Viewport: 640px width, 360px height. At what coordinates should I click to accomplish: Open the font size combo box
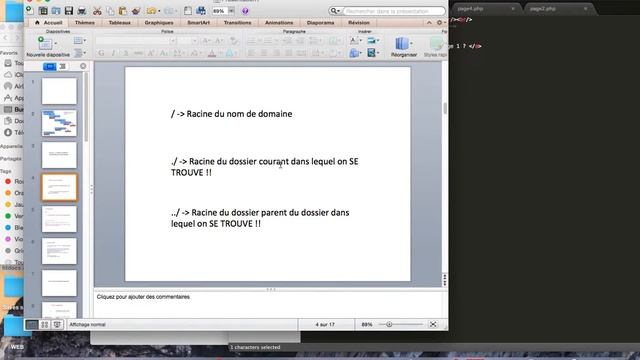(x=188, y=41)
